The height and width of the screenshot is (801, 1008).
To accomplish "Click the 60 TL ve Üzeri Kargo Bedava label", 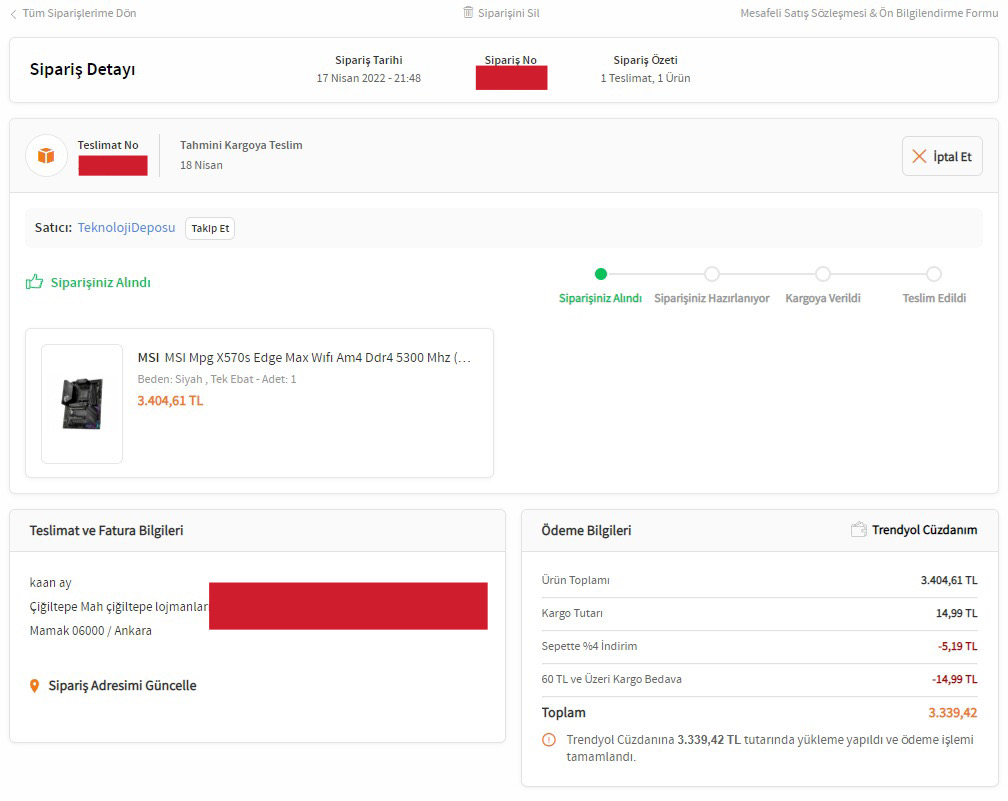I will coord(611,679).
